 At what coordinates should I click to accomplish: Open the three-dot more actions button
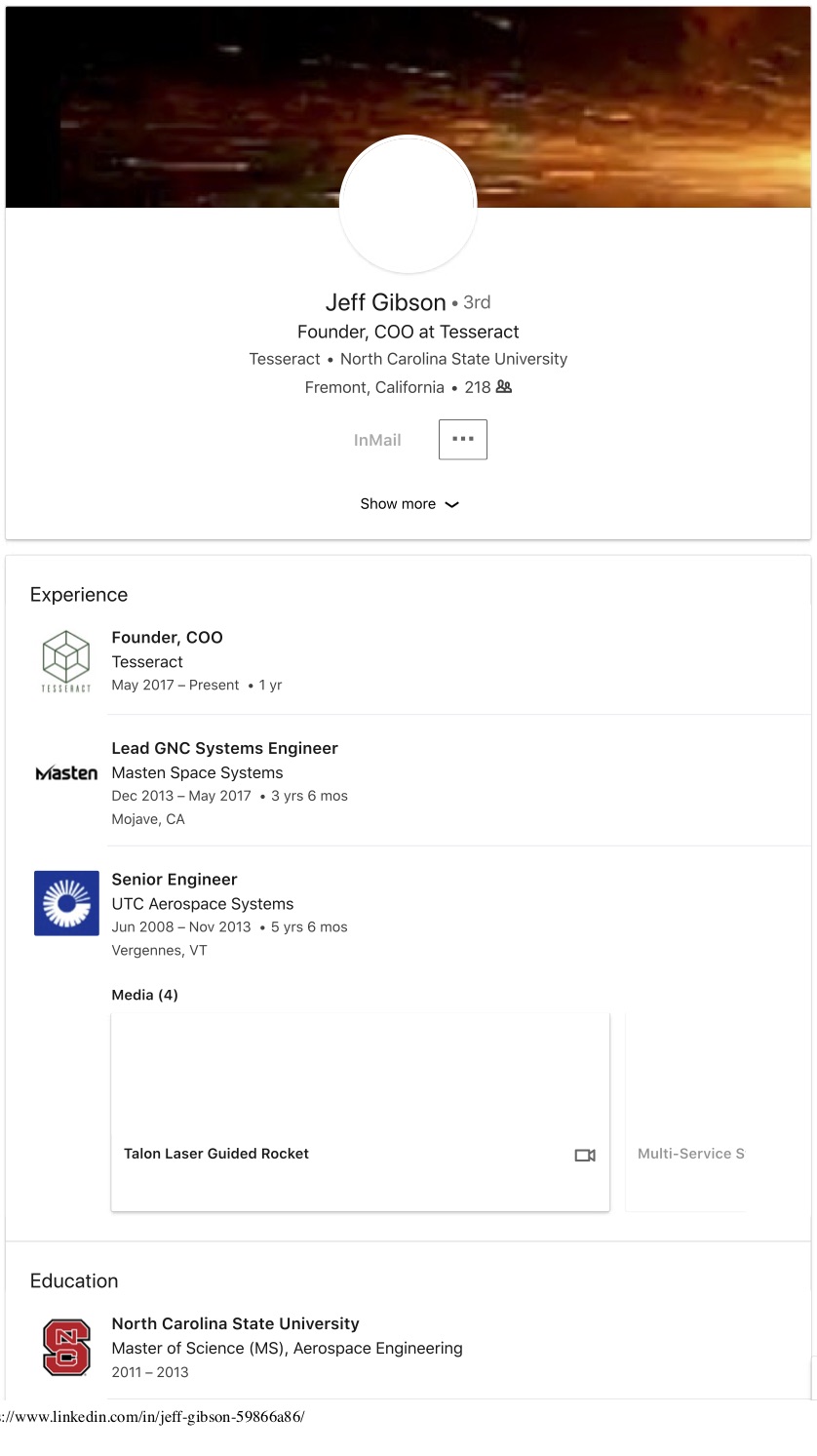[462, 440]
